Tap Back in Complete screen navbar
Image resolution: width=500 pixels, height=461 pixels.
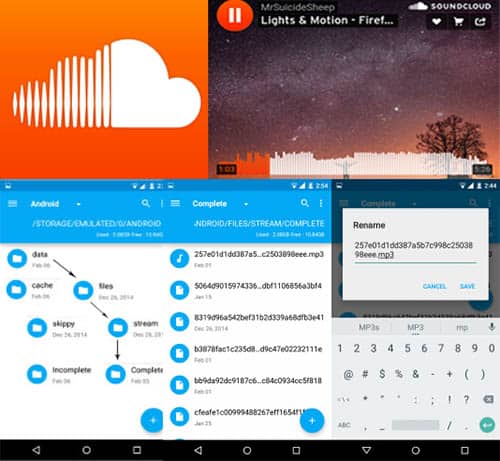[x=198, y=450]
